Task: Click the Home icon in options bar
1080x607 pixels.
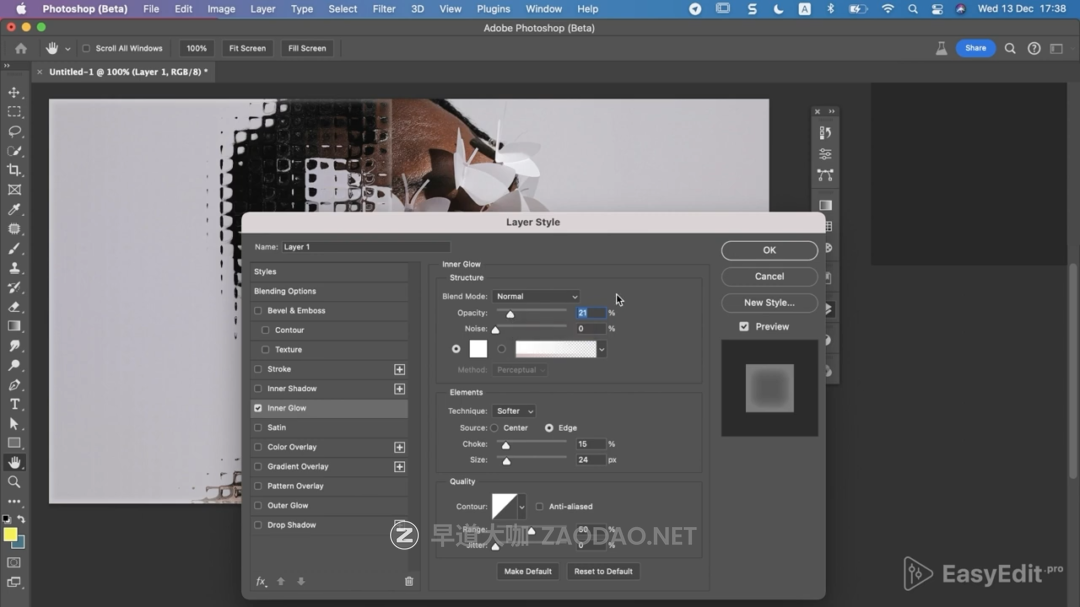Action: pos(21,48)
